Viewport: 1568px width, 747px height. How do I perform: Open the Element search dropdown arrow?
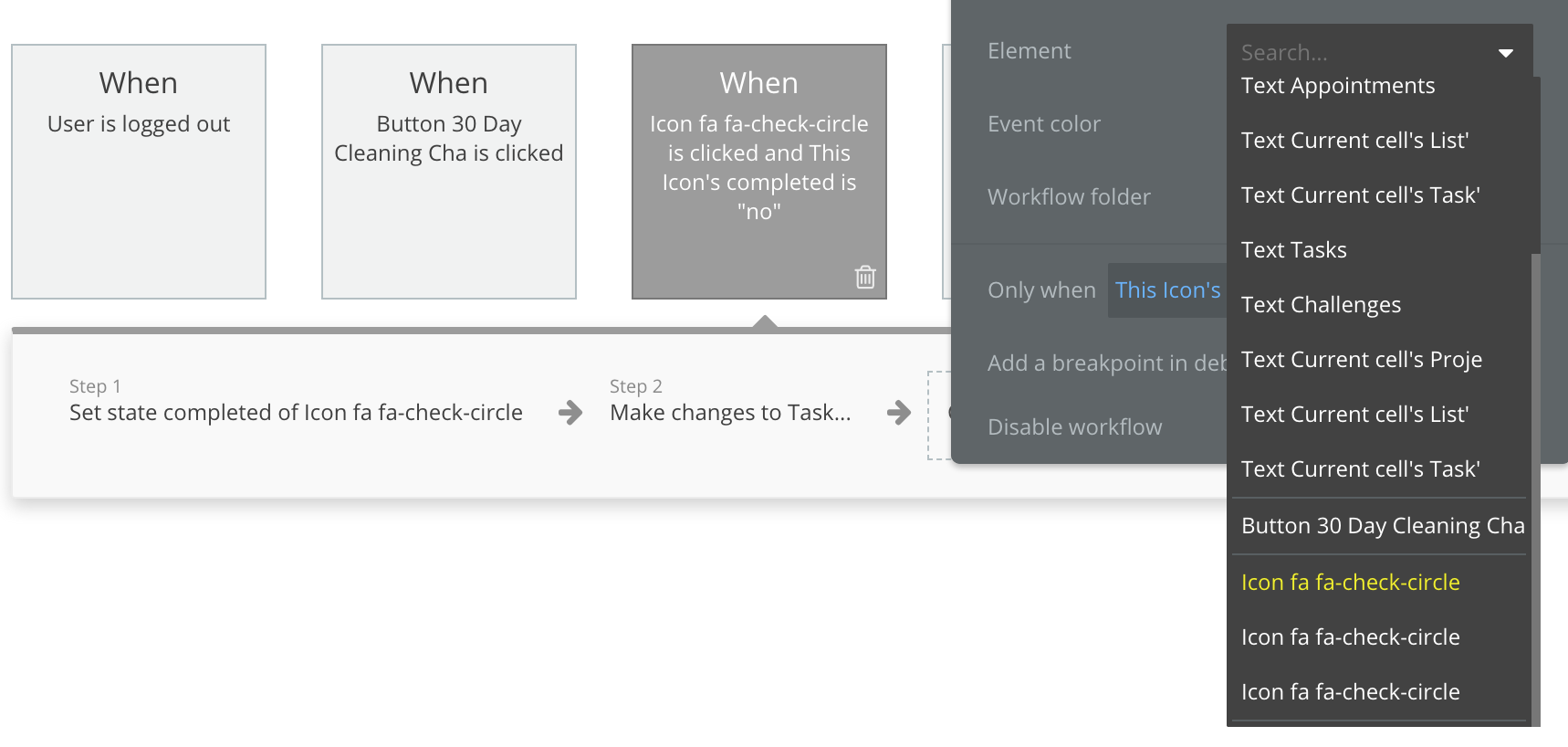(1505, 53)
